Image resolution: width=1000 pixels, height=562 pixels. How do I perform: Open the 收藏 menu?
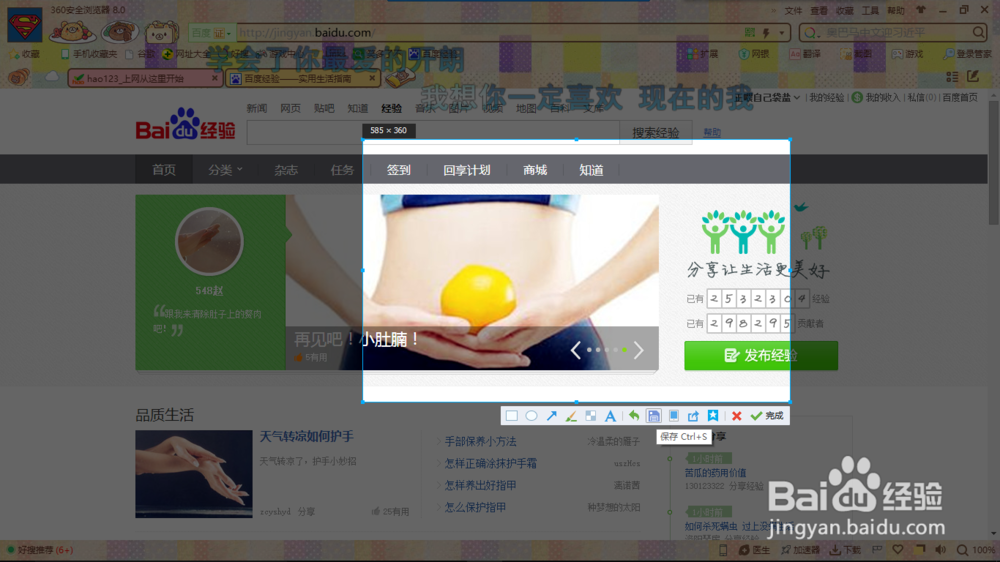[844, 11]
